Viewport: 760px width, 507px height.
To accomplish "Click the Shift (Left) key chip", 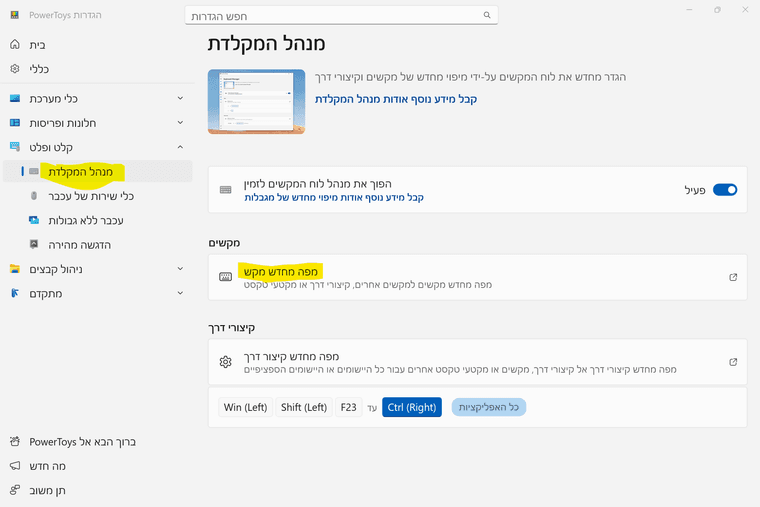I will click(304, 407).
